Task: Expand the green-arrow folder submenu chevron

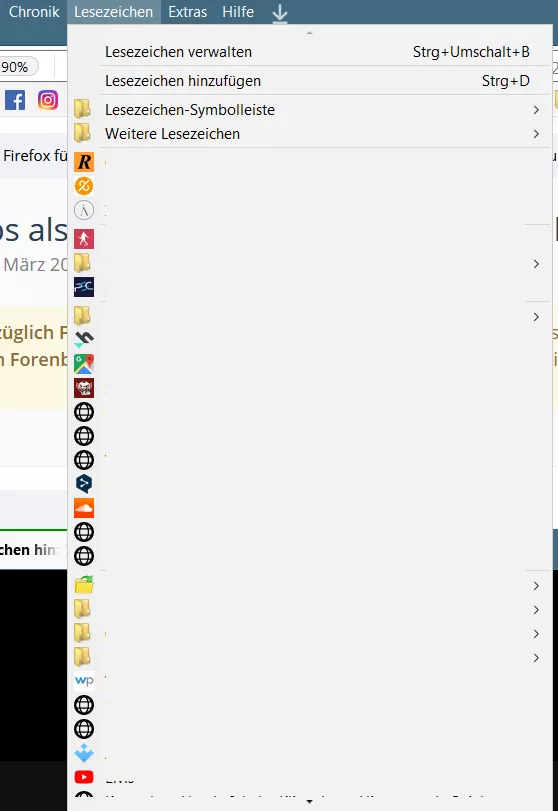Action: point(536,585)
